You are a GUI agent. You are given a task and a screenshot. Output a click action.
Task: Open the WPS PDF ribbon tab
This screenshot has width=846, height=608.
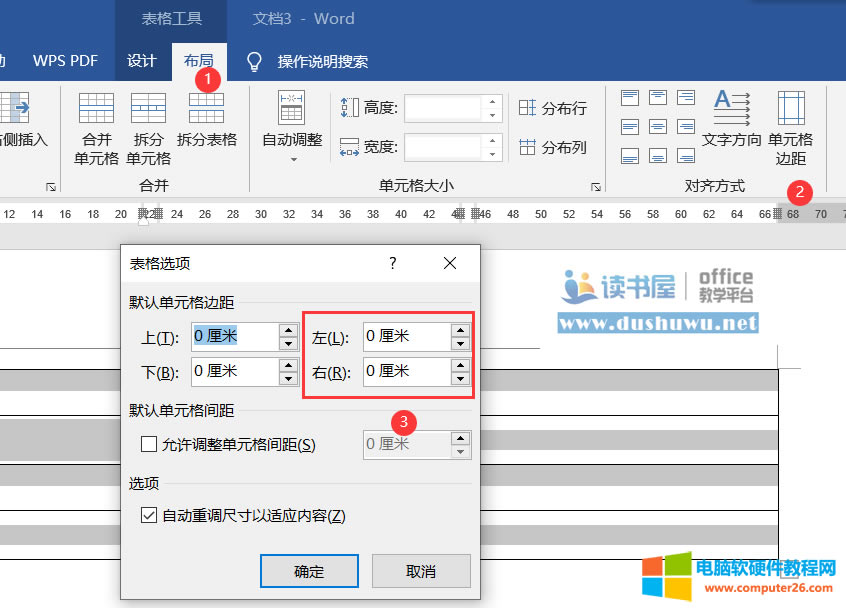(x=65, y=61)
